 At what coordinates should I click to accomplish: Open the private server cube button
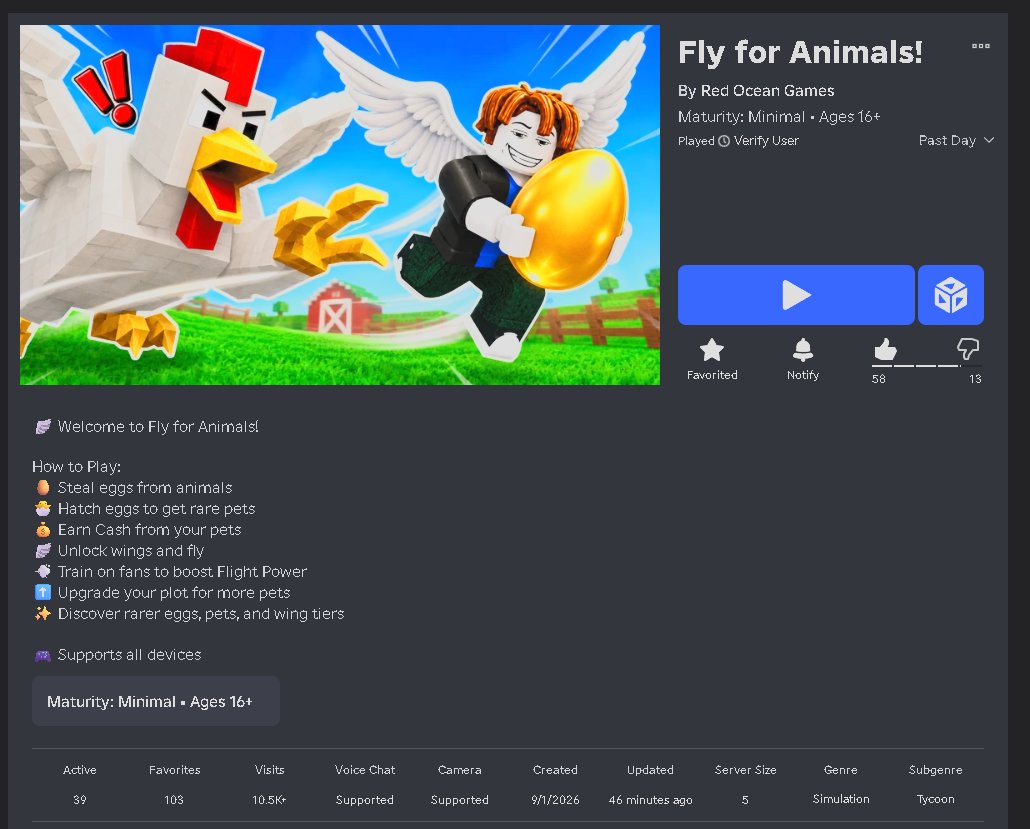click(x=951, y=295)
